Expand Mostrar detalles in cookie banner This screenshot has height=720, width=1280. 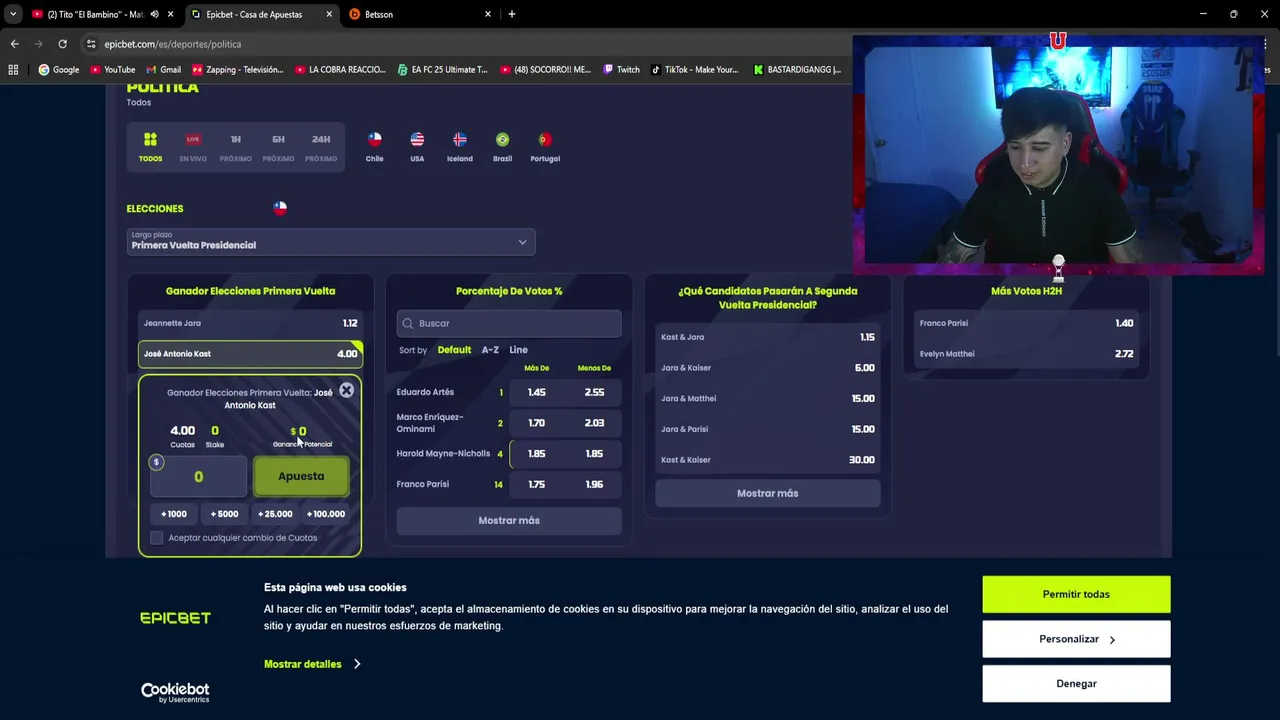coord(312,664)
